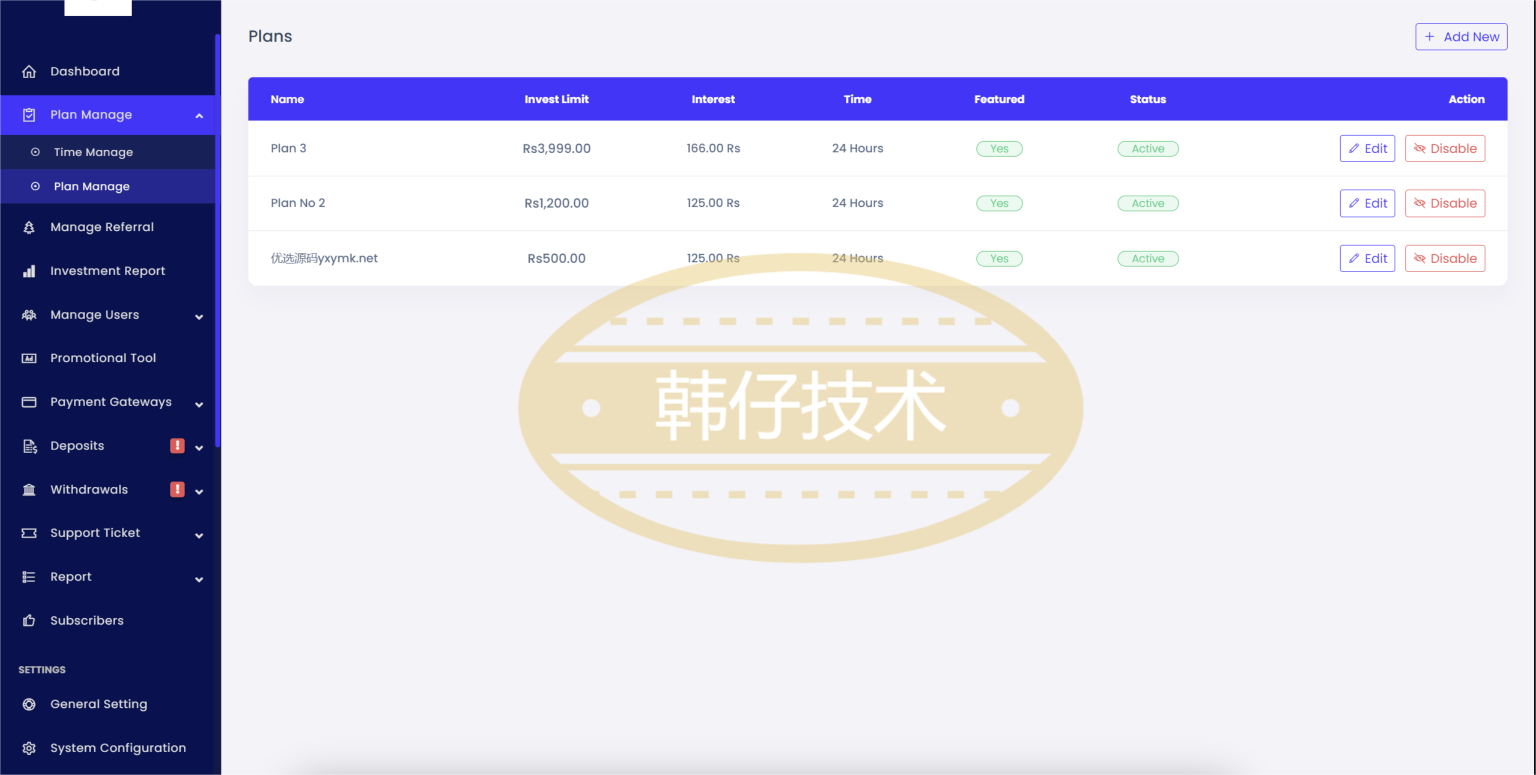Viewport: 1536px width, 775px height.
Task: Click the Rs3,999.00 invest limit value
Action: tap(557, 148)
